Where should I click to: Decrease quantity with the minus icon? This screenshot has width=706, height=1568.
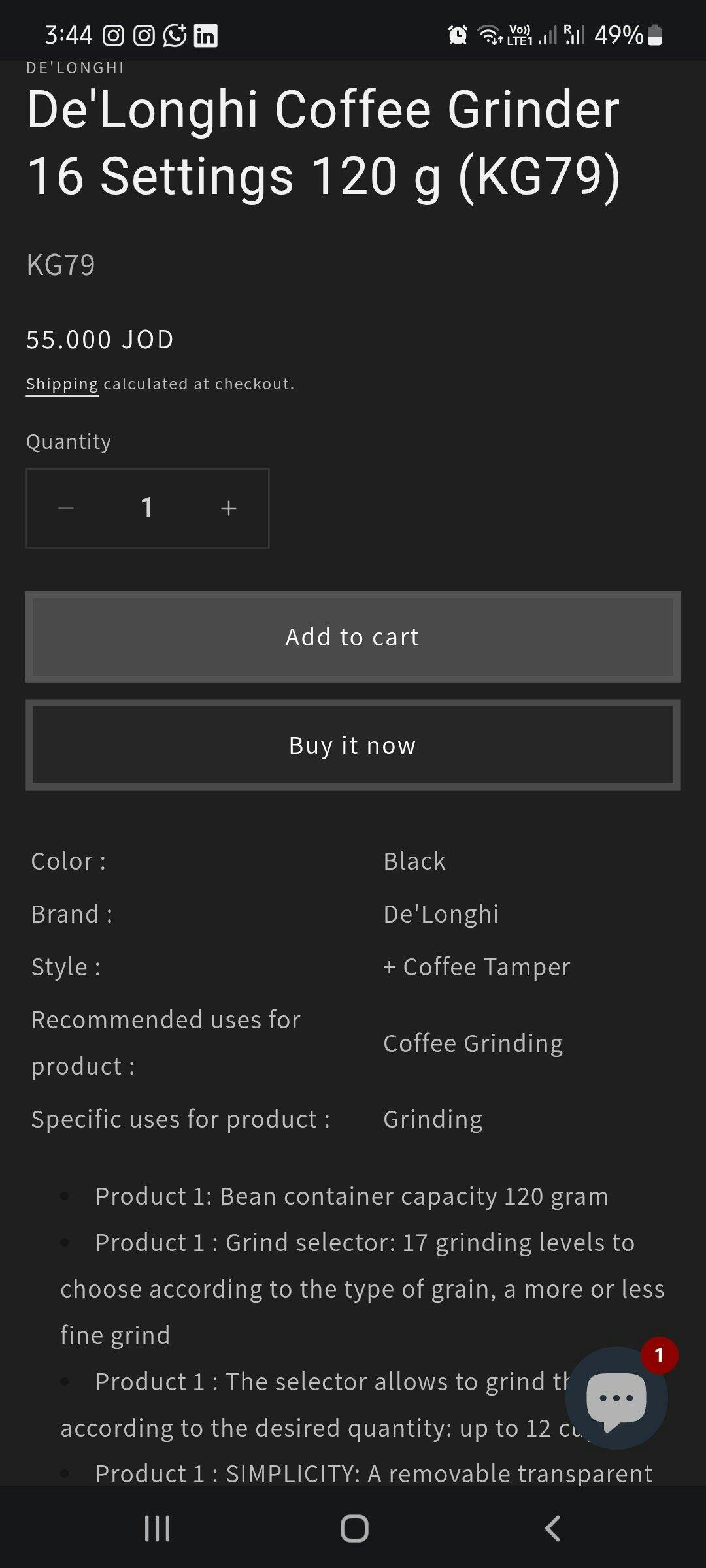66,508
